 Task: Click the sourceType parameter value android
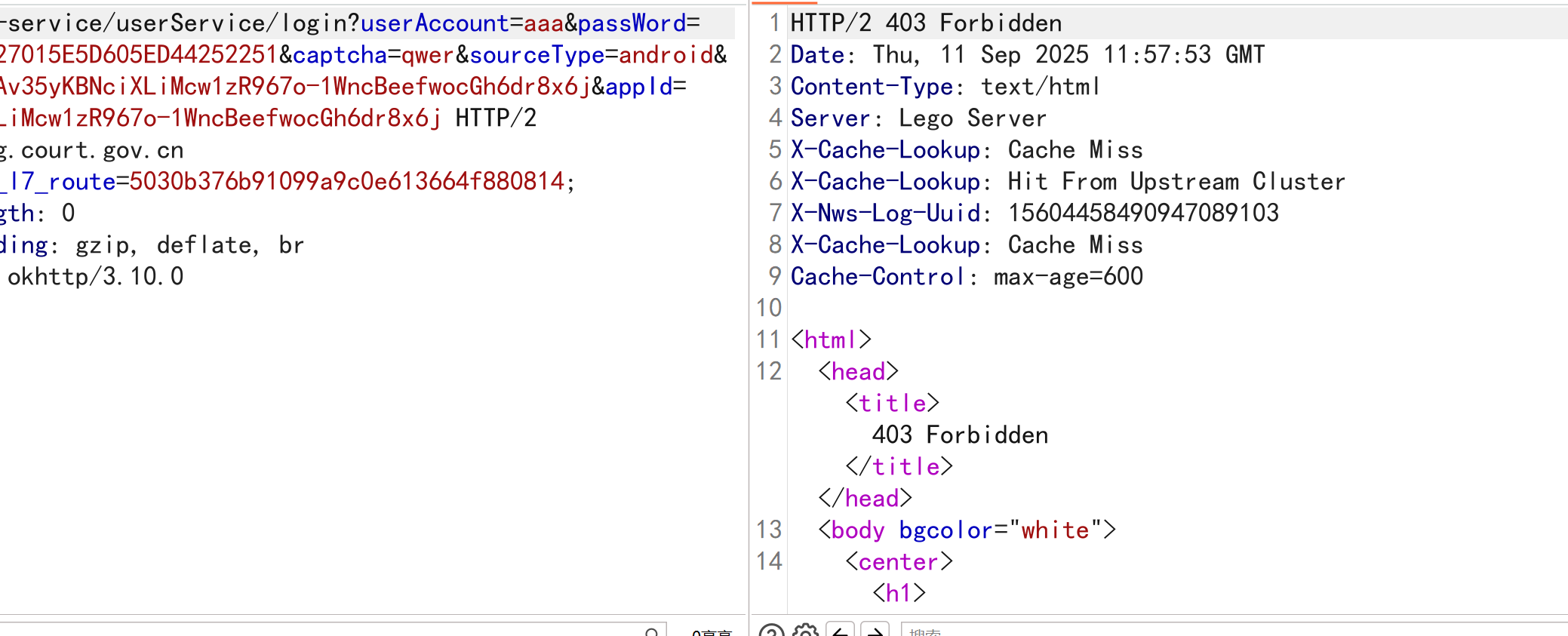[666, 55]
